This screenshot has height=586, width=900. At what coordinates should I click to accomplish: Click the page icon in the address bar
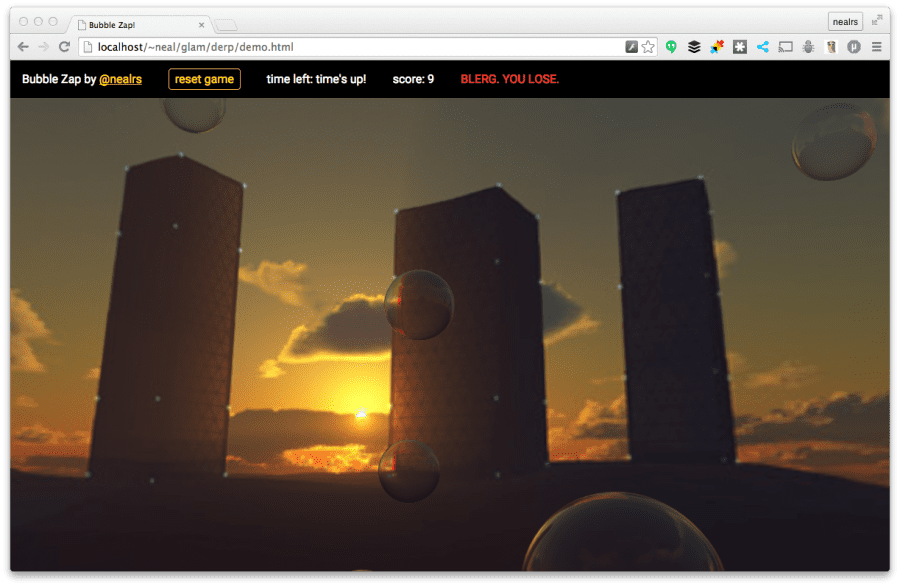click(x=88, y=47)
